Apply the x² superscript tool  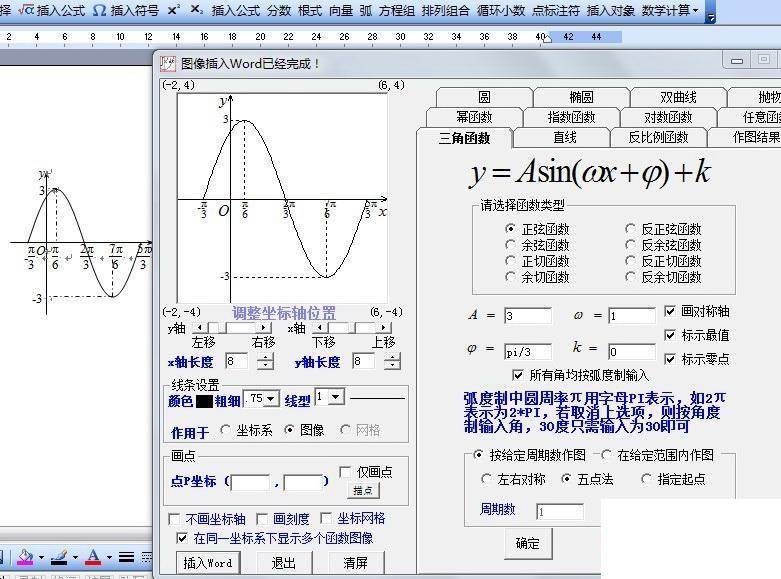tap(173, 10)
